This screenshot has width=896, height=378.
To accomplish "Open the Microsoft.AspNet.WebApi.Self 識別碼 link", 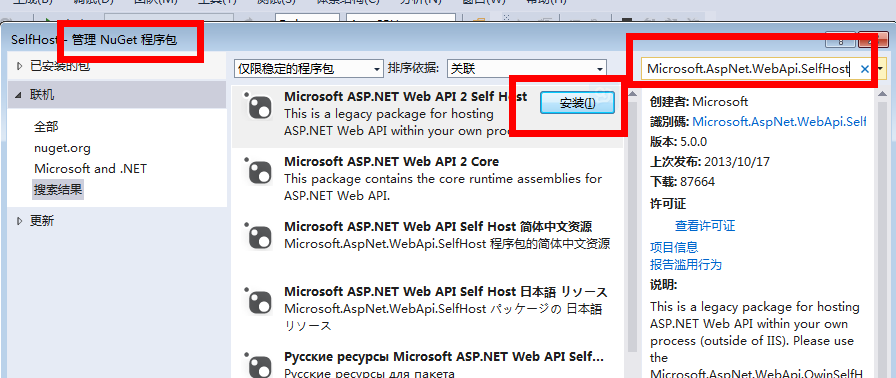I will point(779,121).
